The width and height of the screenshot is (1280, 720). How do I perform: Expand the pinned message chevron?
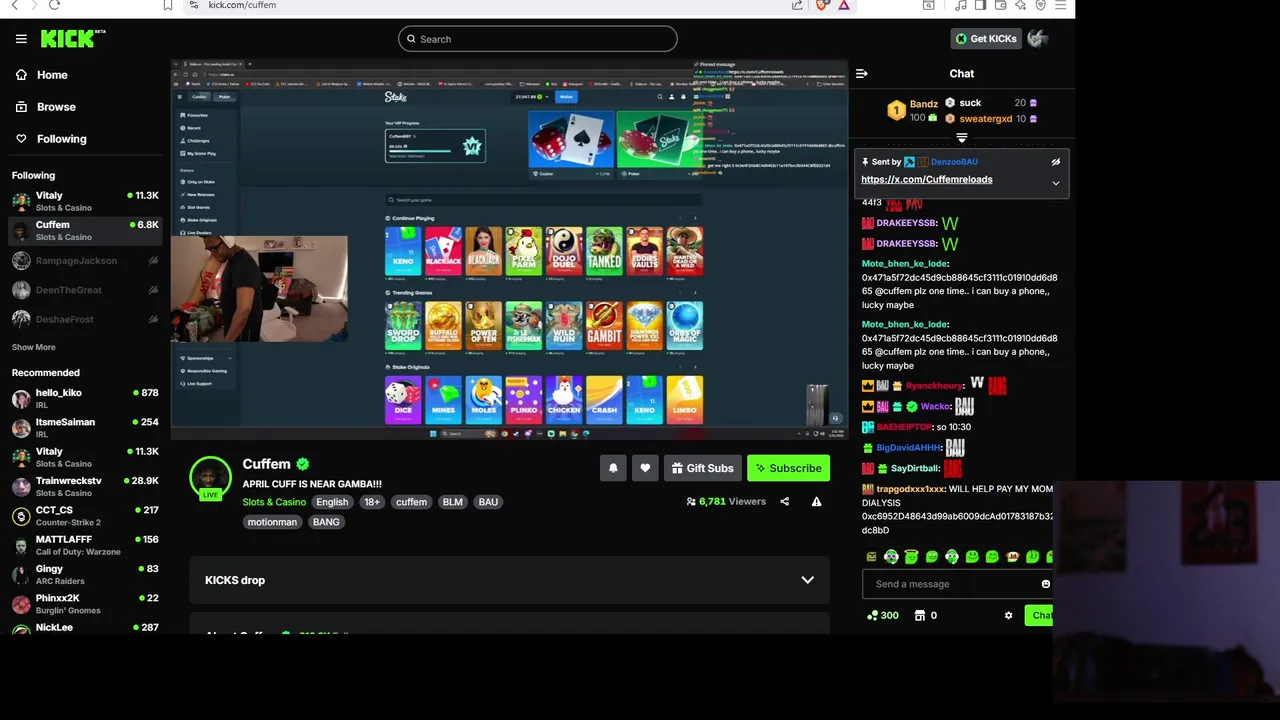pyautogui.click(x=1055, y=183)
